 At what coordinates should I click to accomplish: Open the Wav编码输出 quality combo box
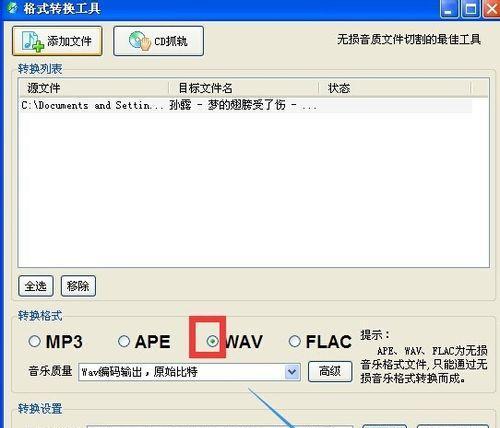[x=189, y=372]
